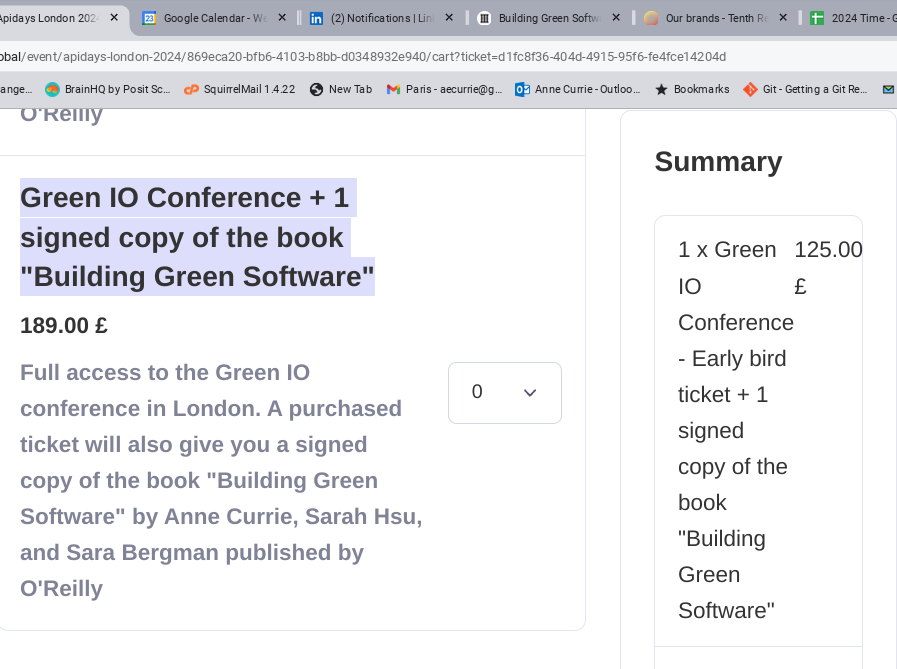
Task: Close the LinkedIn Notifications tab
Action: (449, 18)
